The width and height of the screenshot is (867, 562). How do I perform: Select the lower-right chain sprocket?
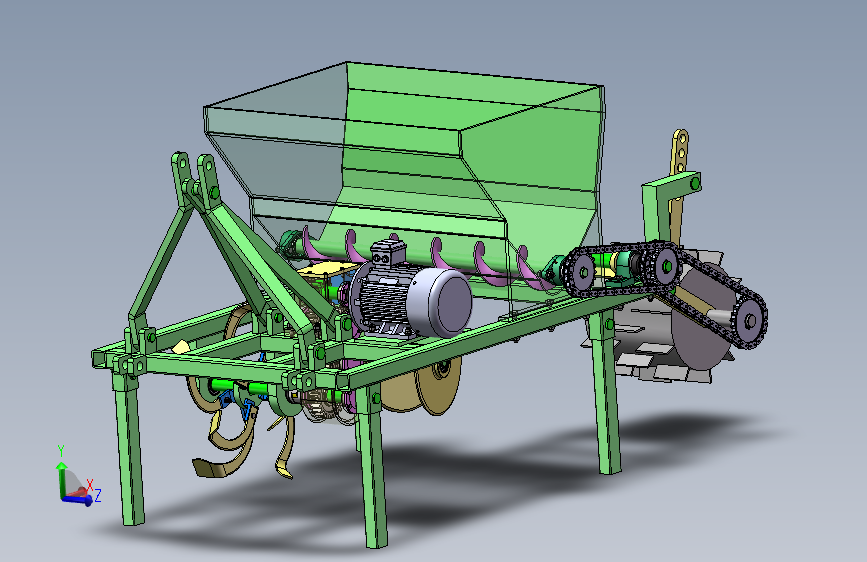click(750, 321)
